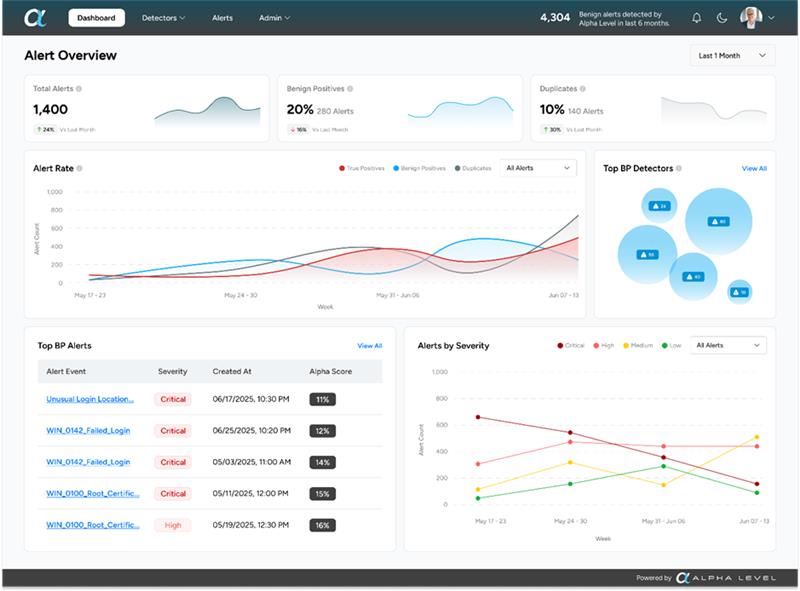Open the Detectors menu in the navbar
Screen dimensions: 800x591
(x=163, y=18)
